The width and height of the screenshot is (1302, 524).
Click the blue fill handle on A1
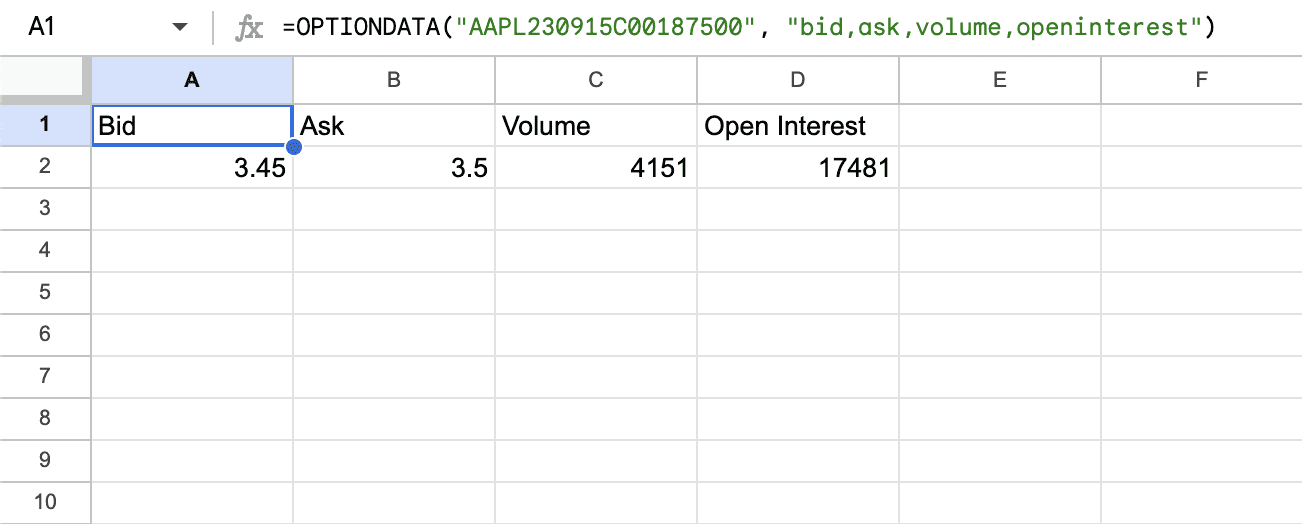click(x=293, y=147)
